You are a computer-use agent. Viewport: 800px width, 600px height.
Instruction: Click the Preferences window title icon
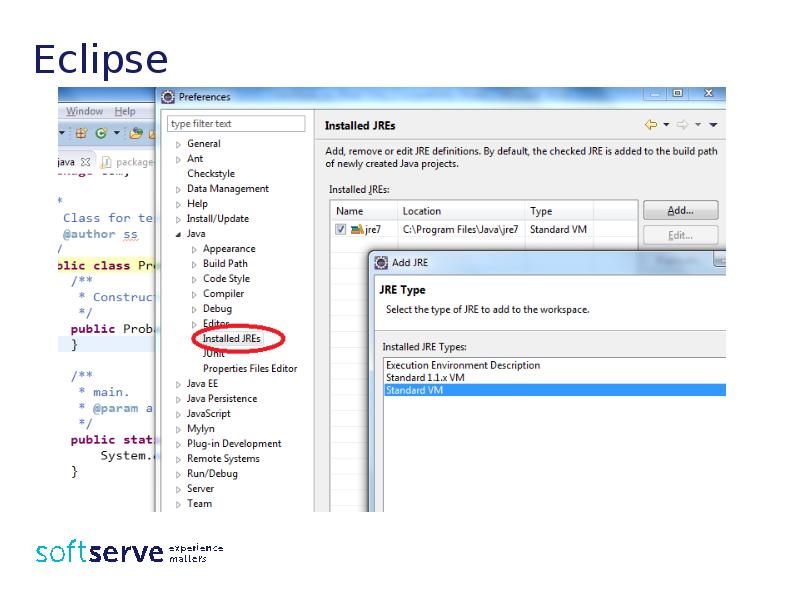pos(168,97)
